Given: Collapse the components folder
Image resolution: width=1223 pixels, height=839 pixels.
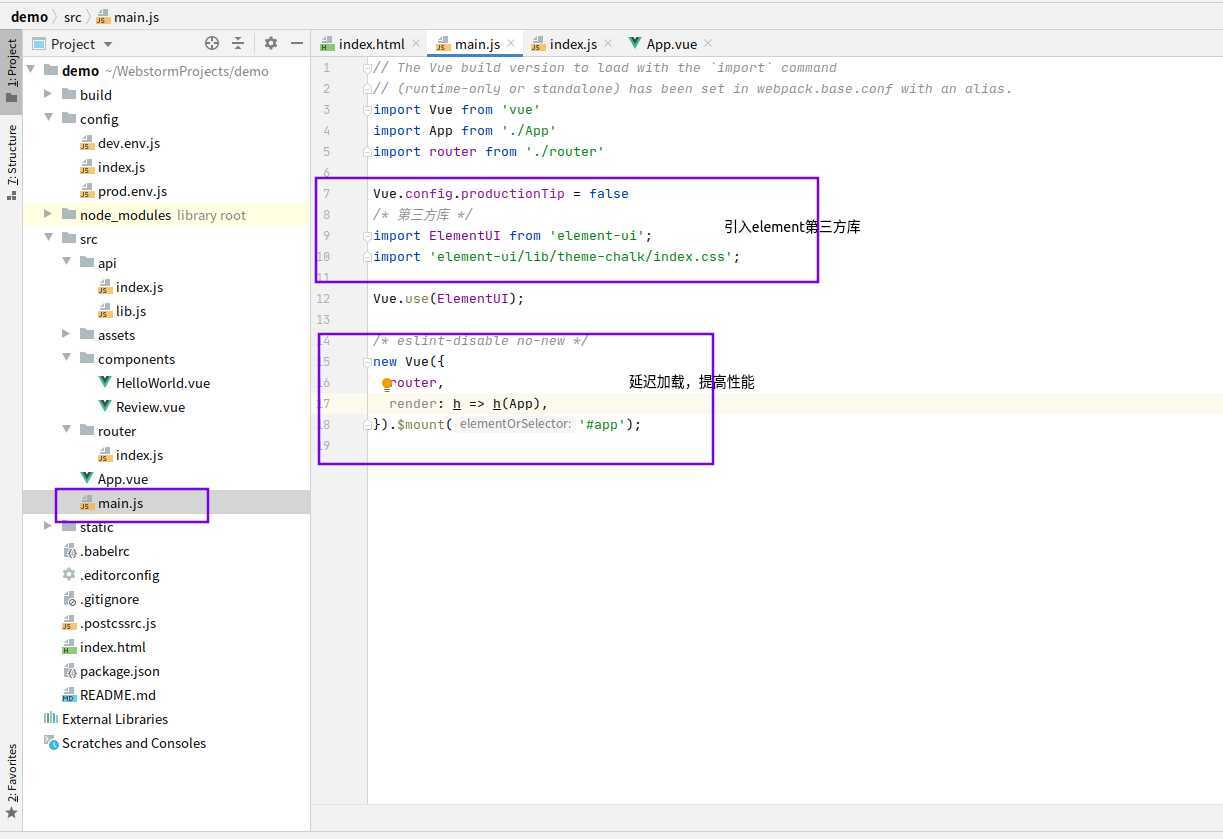Looking at the screenshot, I should coord(66,359).
